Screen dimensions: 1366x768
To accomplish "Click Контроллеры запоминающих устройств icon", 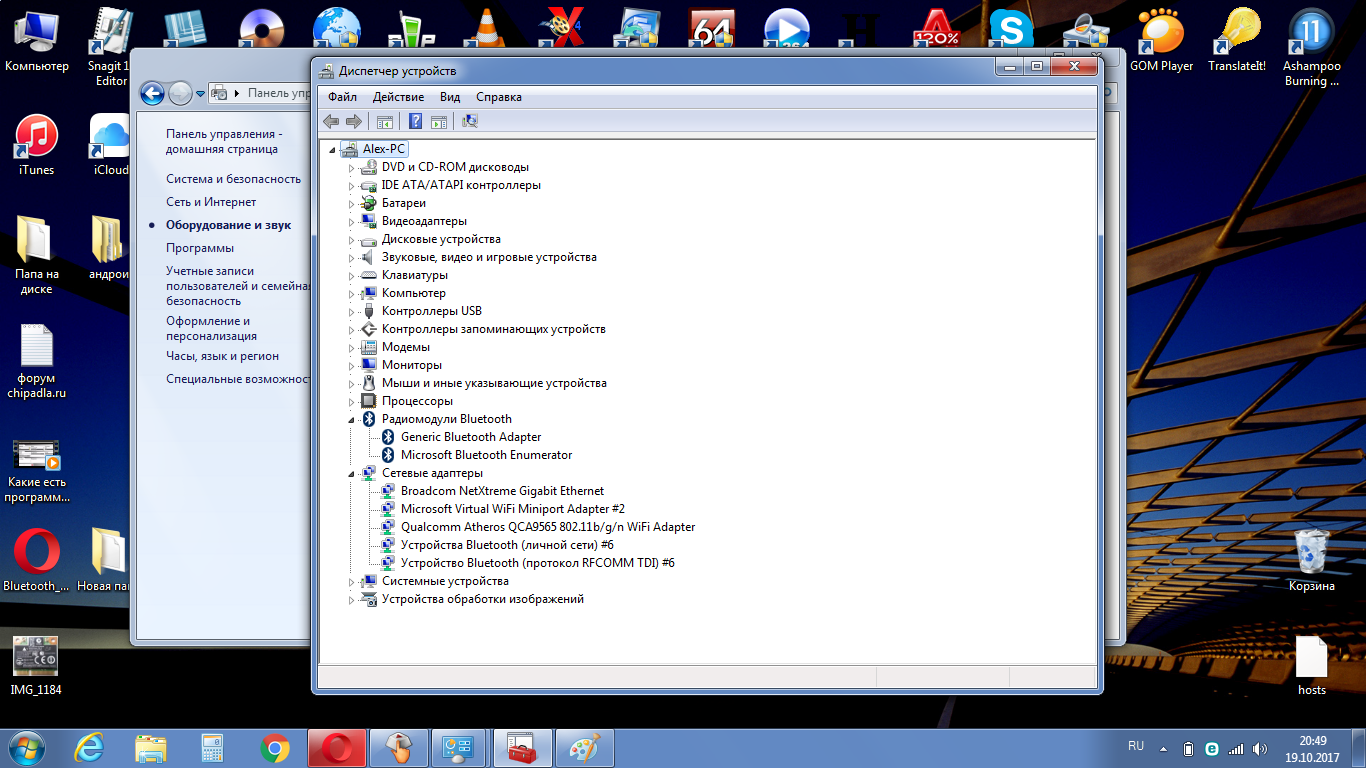I will (x=368, y=329).
